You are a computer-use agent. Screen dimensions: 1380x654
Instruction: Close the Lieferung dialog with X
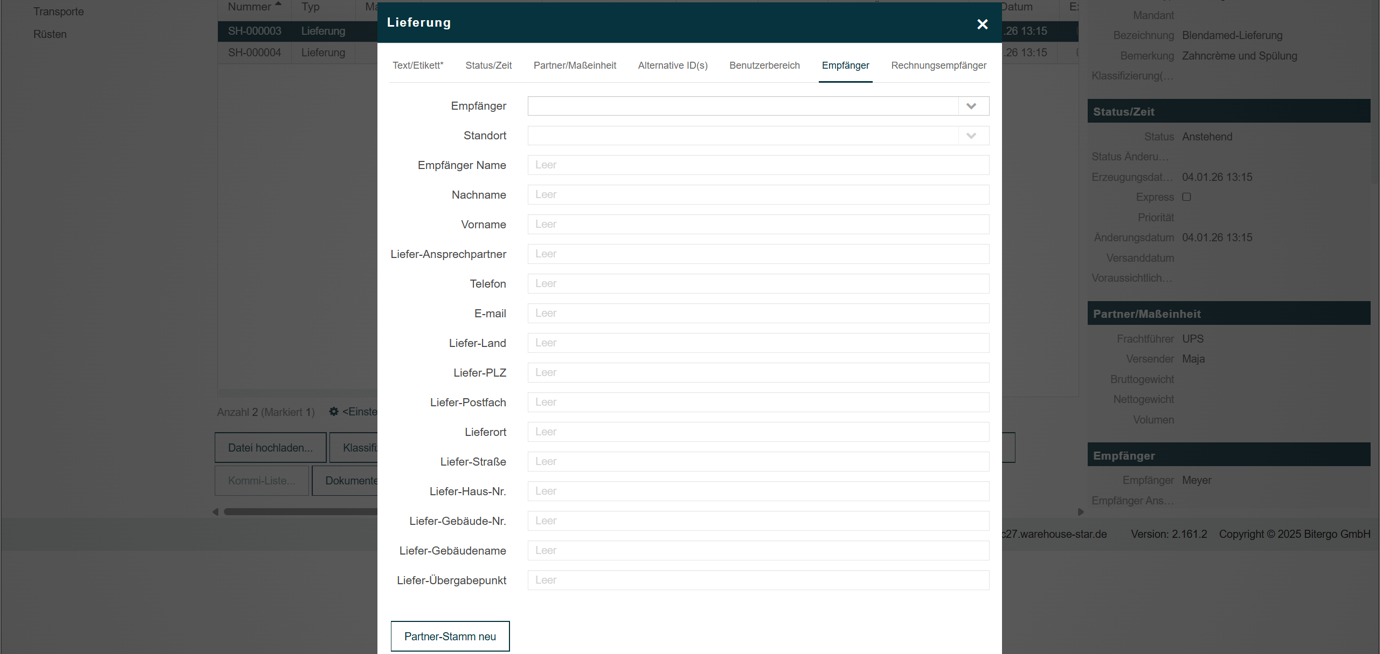(x=982, y=24)
